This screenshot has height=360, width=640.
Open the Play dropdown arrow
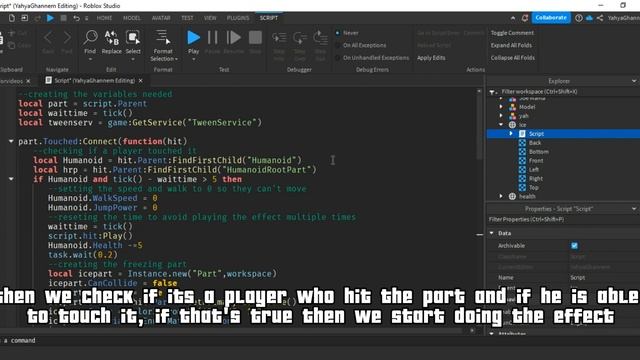point(193,59)
